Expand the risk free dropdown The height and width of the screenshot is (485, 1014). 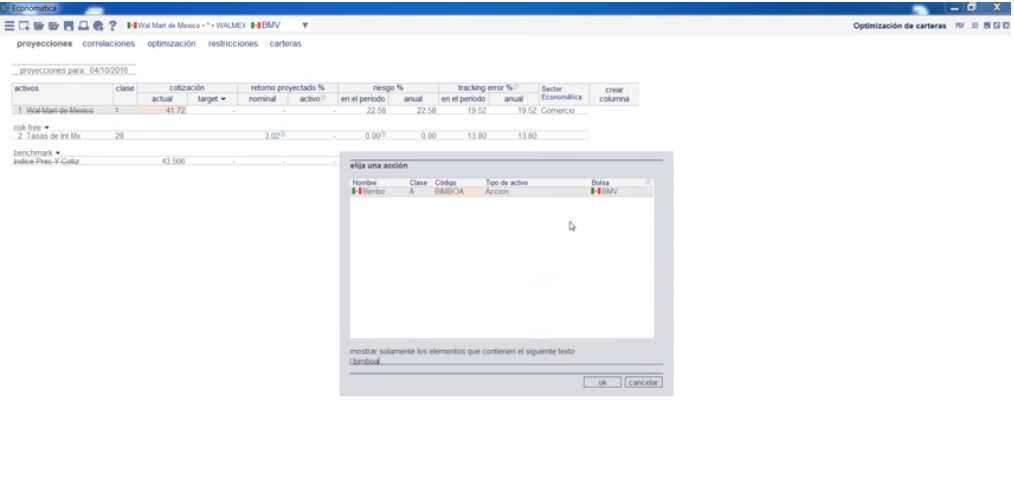pos(46,127)
